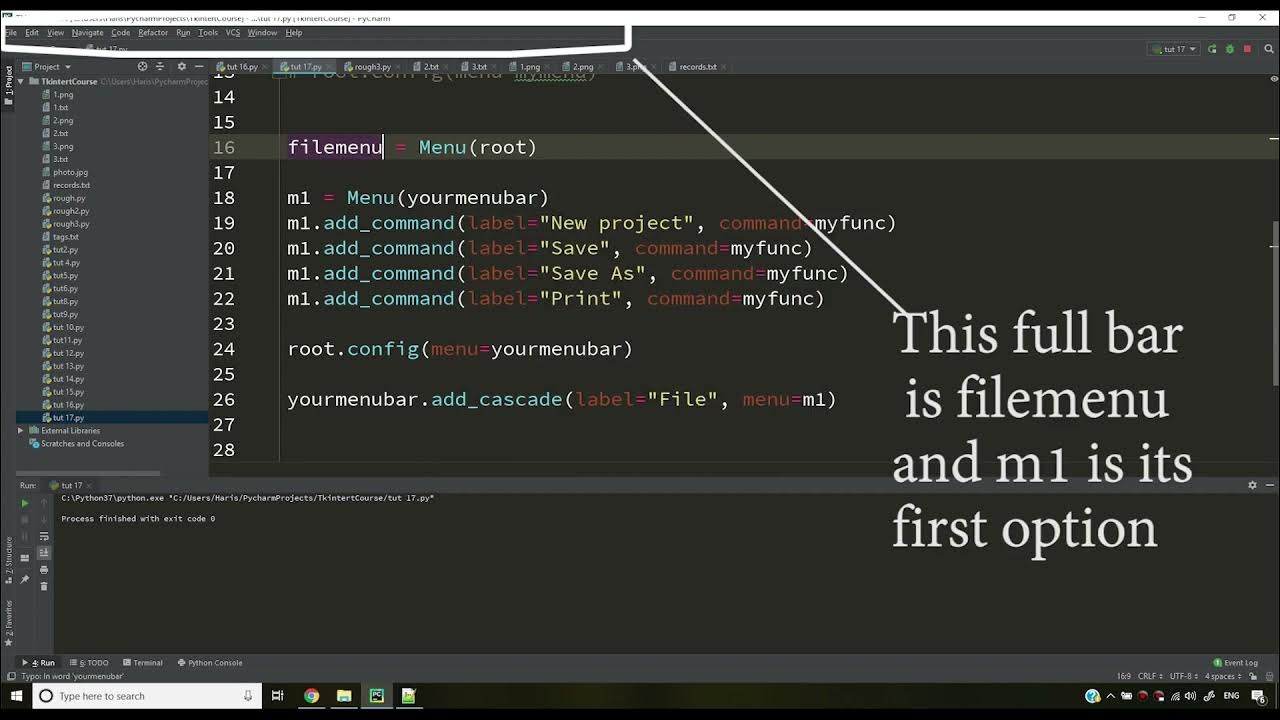Switch to the records.txt editor tab

pos(696,67)
